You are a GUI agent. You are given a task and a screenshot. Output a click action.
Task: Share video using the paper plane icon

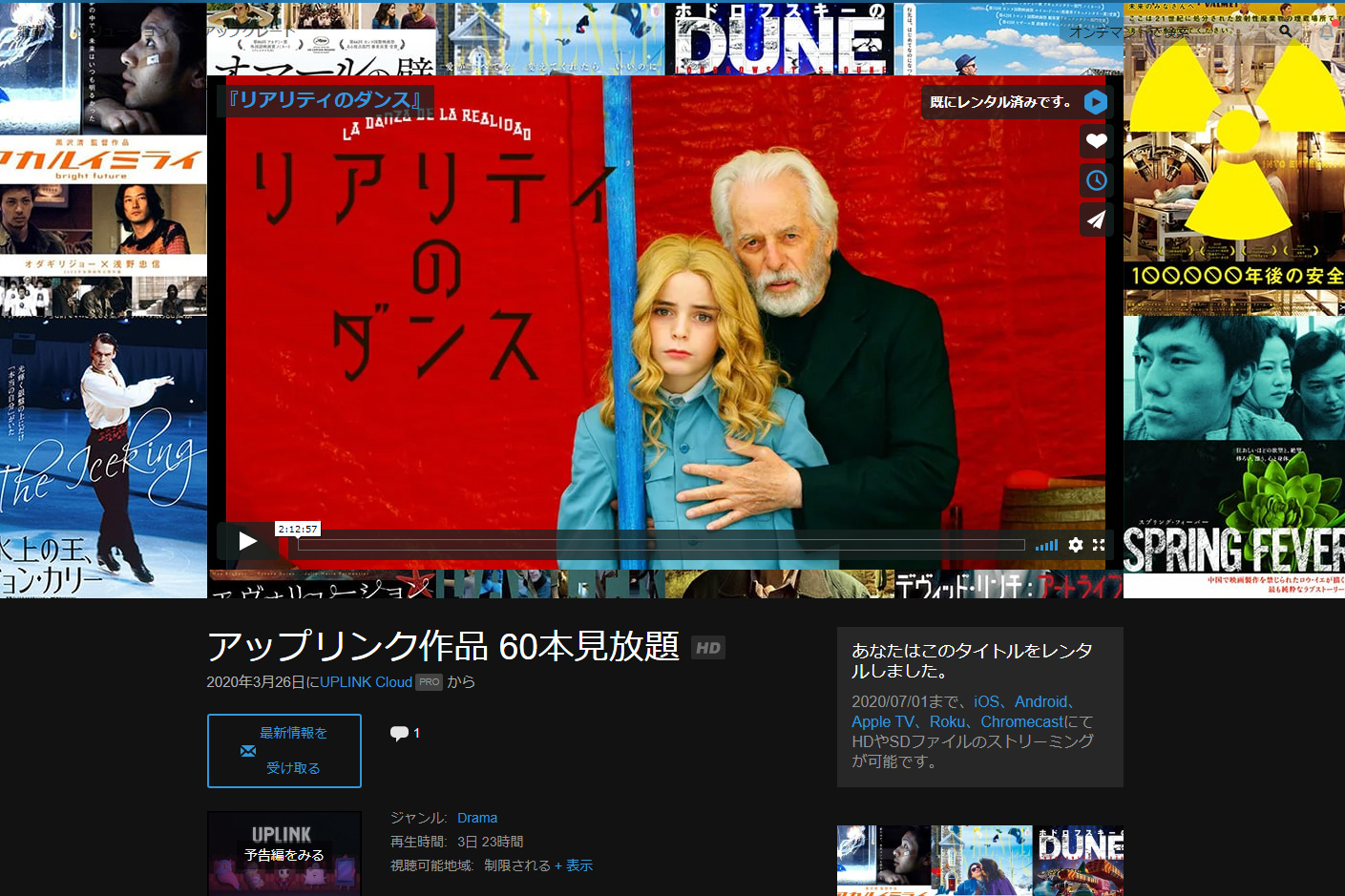1096,219
